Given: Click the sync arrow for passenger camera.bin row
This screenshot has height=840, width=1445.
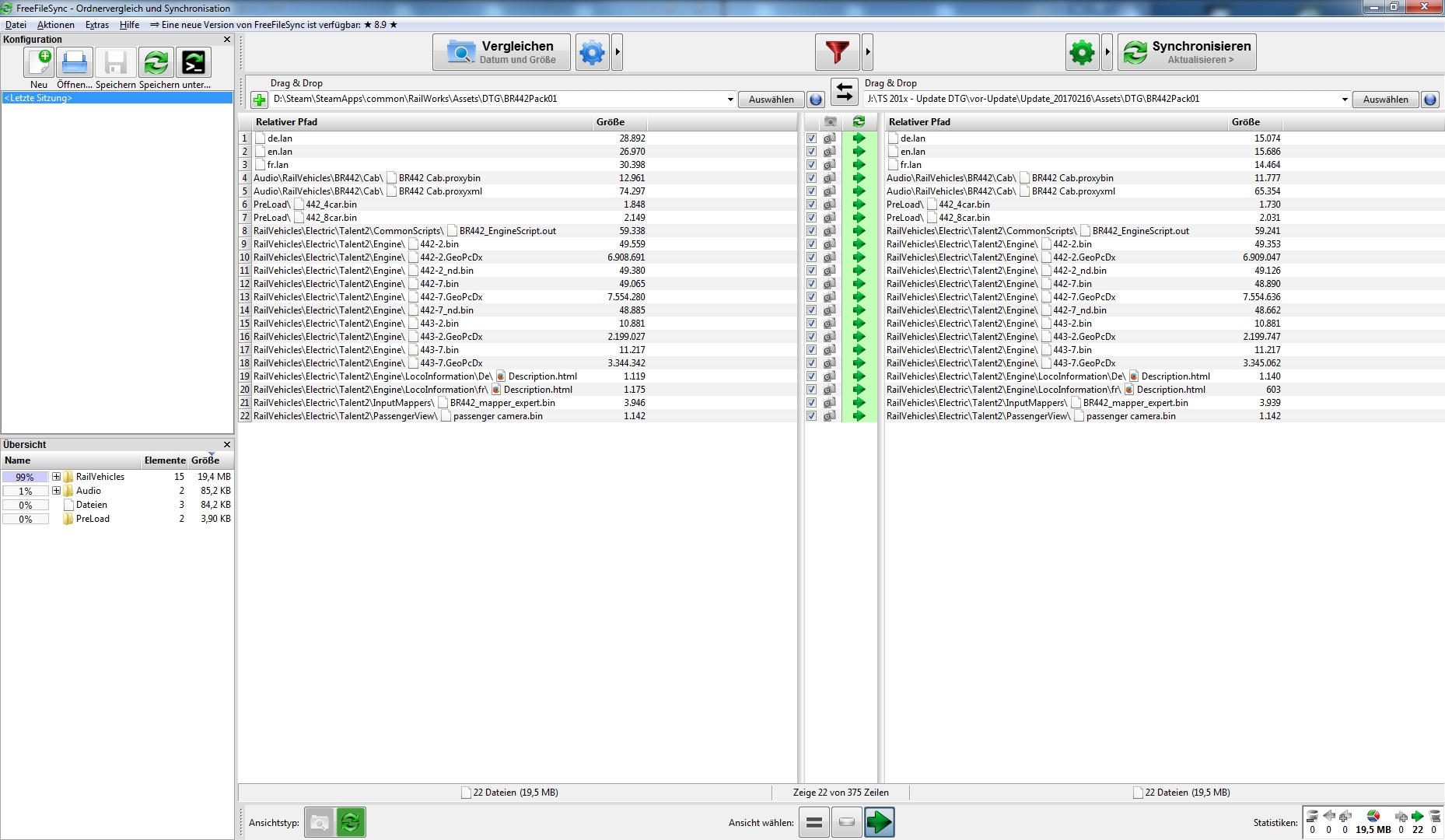Looking at the screenshot, I should click(859, 416).
